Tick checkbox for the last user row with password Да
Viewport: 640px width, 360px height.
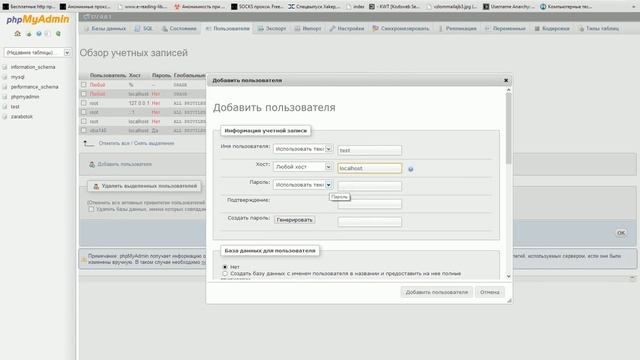pyautogui.click(x=84, y=130)
